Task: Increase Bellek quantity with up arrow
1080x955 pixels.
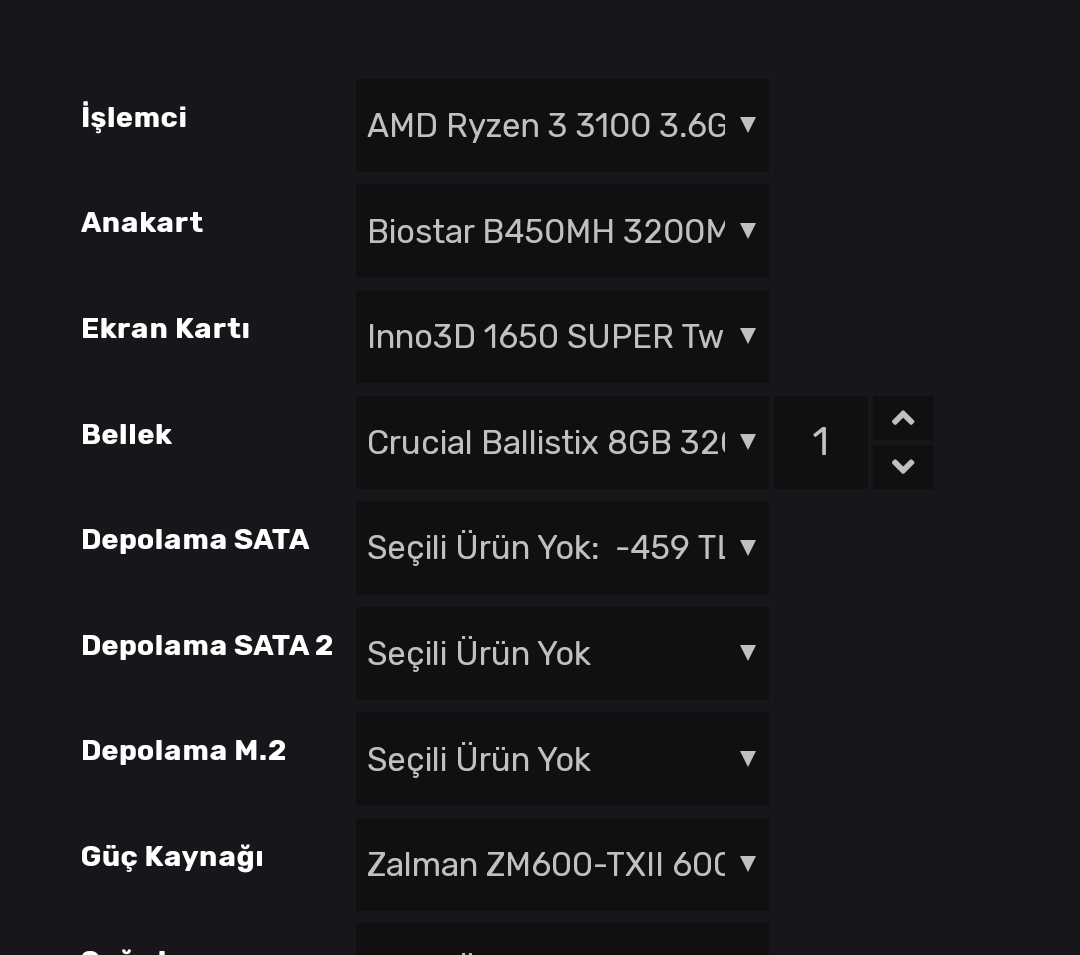Action: (903, 419)
